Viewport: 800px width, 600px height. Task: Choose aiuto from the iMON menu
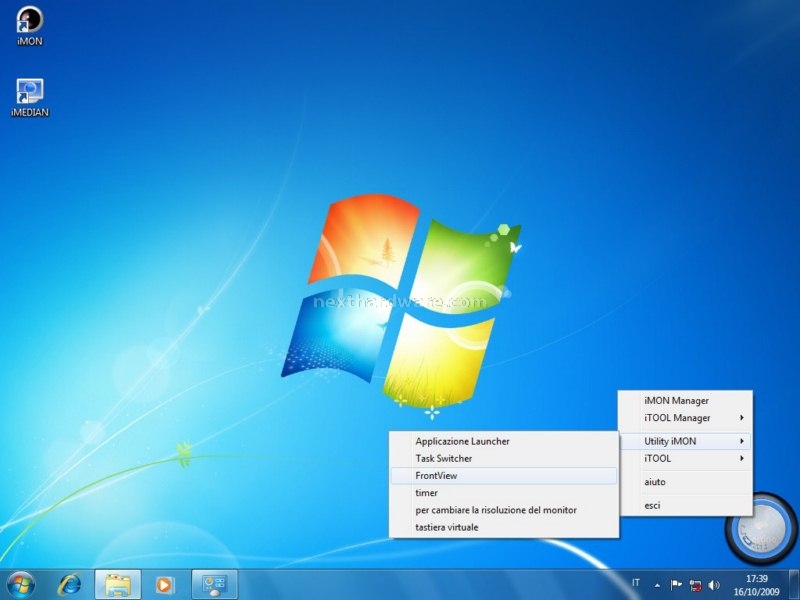(x=685, y=482)
